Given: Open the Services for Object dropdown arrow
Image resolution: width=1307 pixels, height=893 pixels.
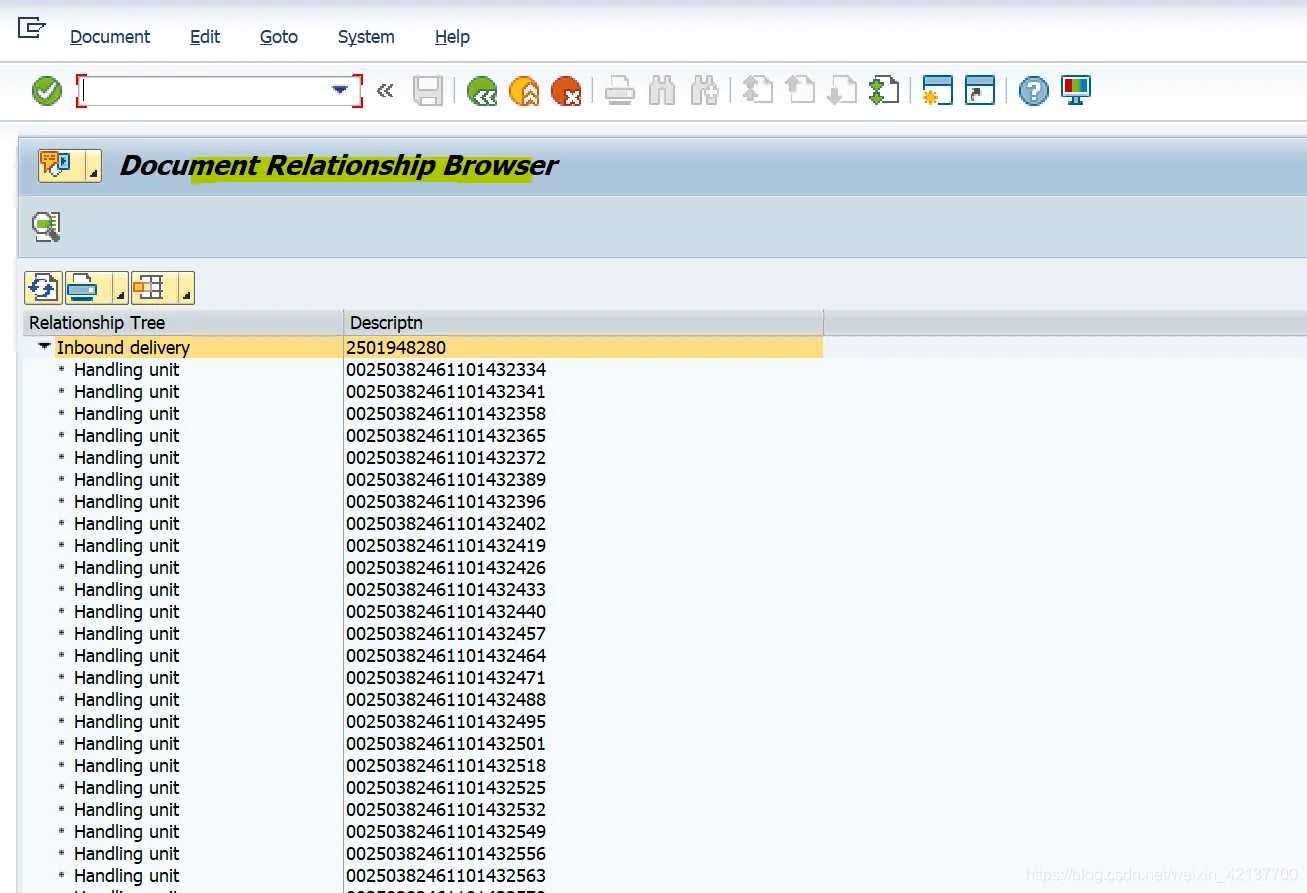Looking at the screenshot, I should (94, 166).
